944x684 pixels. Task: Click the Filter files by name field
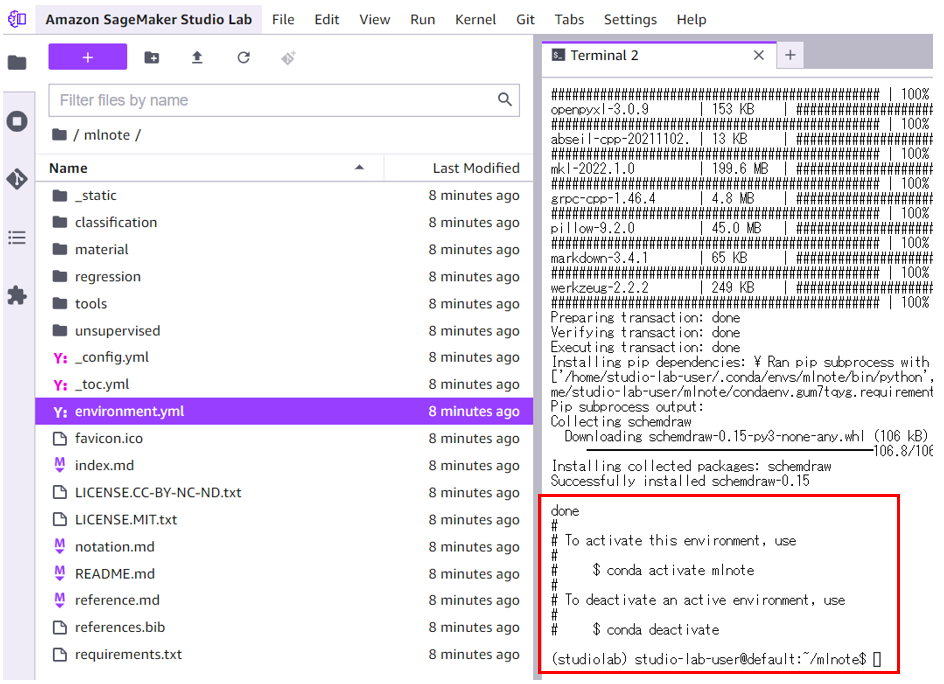[x=284, y=100]
